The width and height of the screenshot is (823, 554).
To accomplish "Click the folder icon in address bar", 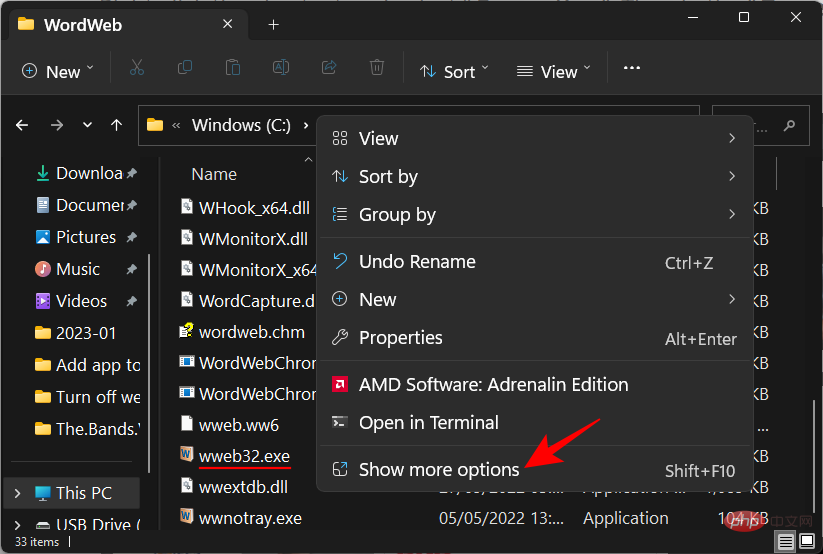I will coord(155,125).
